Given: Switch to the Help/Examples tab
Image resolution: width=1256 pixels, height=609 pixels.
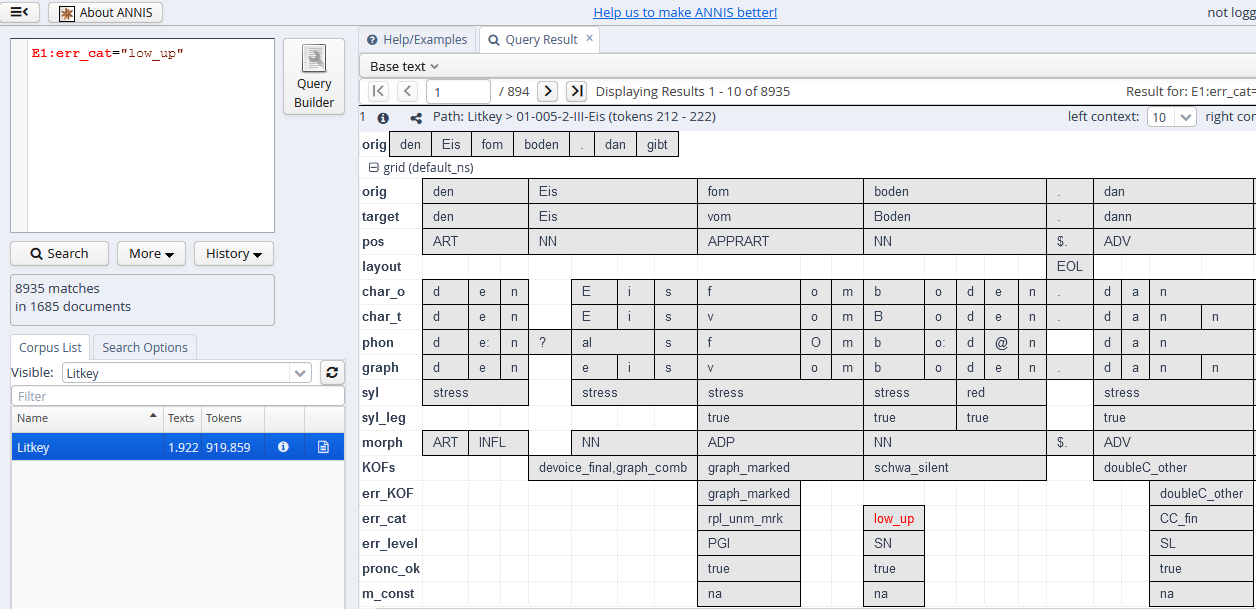Looking at the screenshot, I should coord(417,40).
